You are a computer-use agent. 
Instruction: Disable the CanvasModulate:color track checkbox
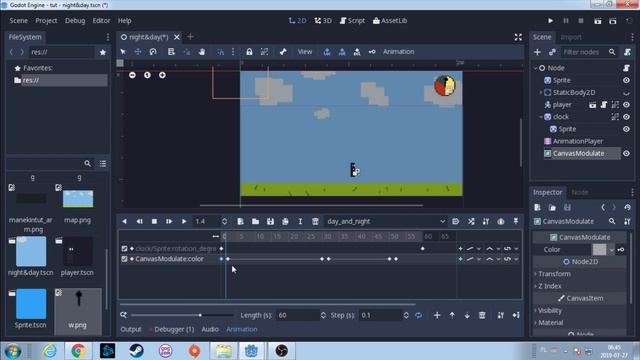(124, 259)
